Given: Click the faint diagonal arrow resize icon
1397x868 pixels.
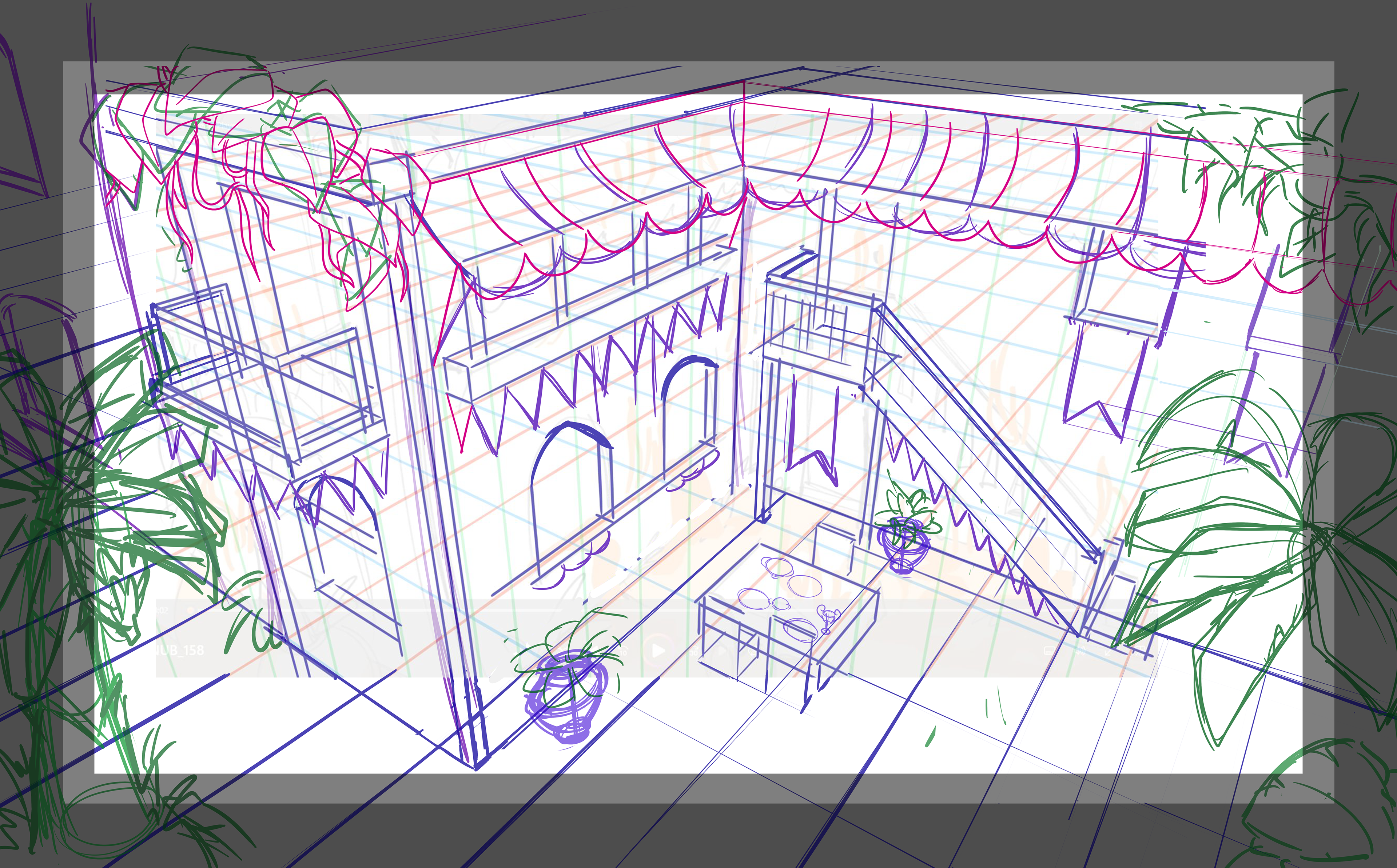Looking at the screenshot, I should pyautogui.click(x=1108, y=653).
